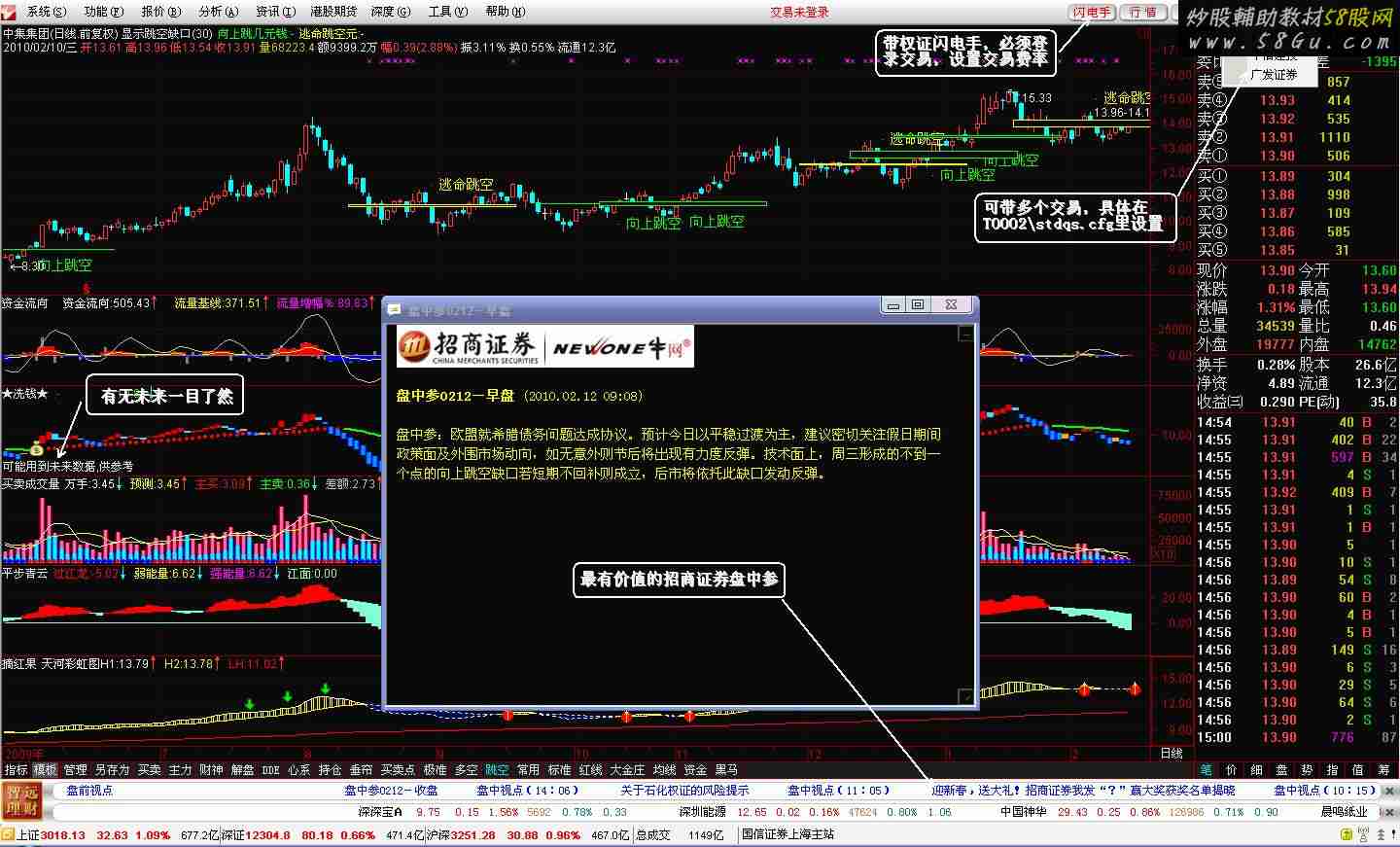1400x847 pixels.
Task: Select the 垂帘 tab
Action: click(x=361, y=769)
